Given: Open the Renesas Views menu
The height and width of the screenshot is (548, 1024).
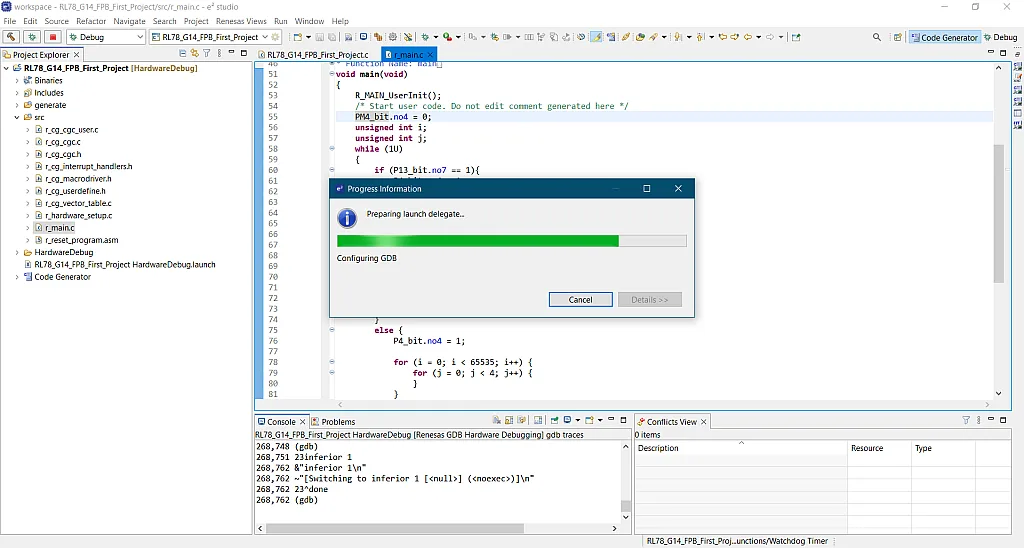Looking at the screenshot, I should pyautogui.click(x=241, y=21).
